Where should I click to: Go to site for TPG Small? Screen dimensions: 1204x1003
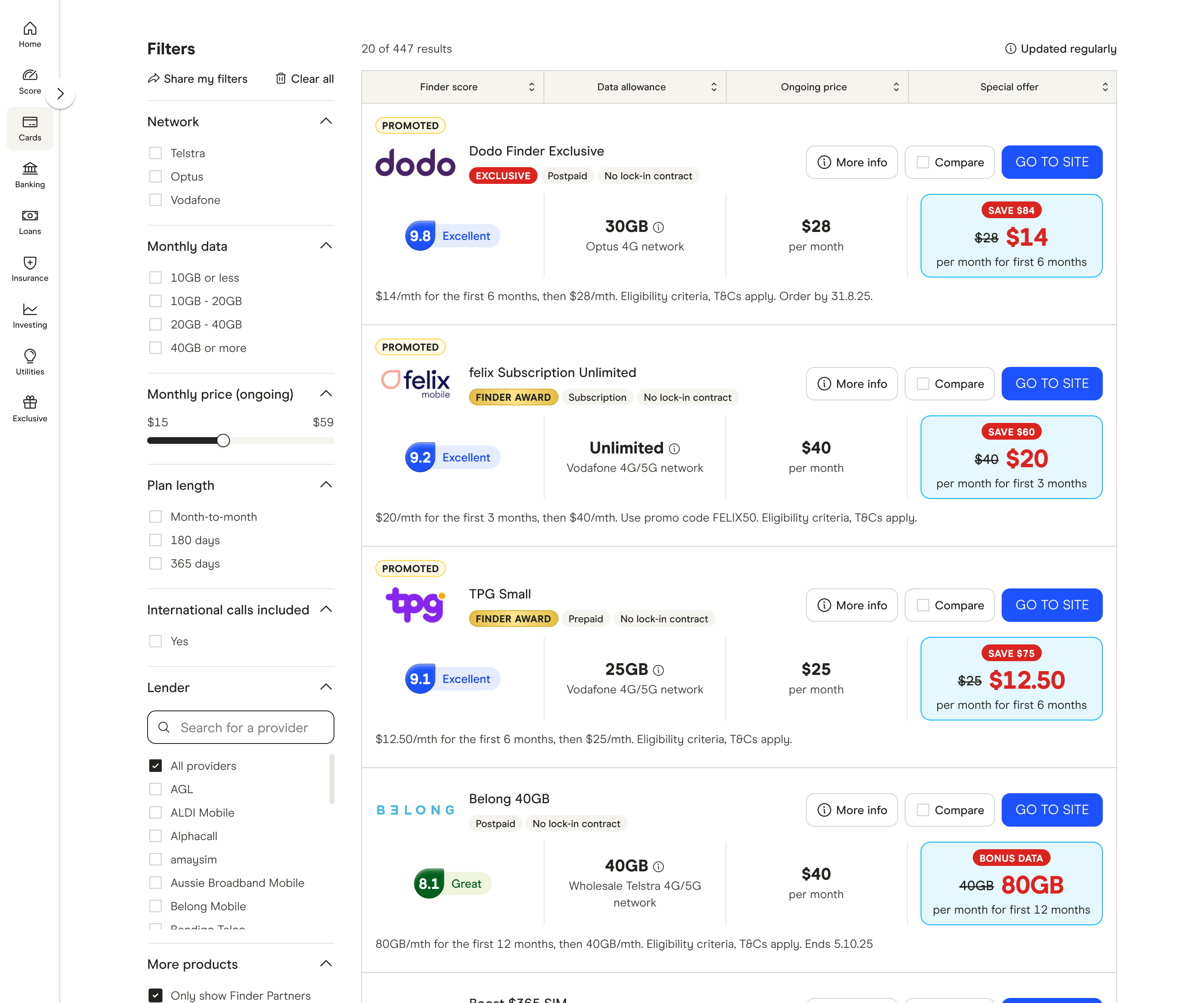(1052, 605)
